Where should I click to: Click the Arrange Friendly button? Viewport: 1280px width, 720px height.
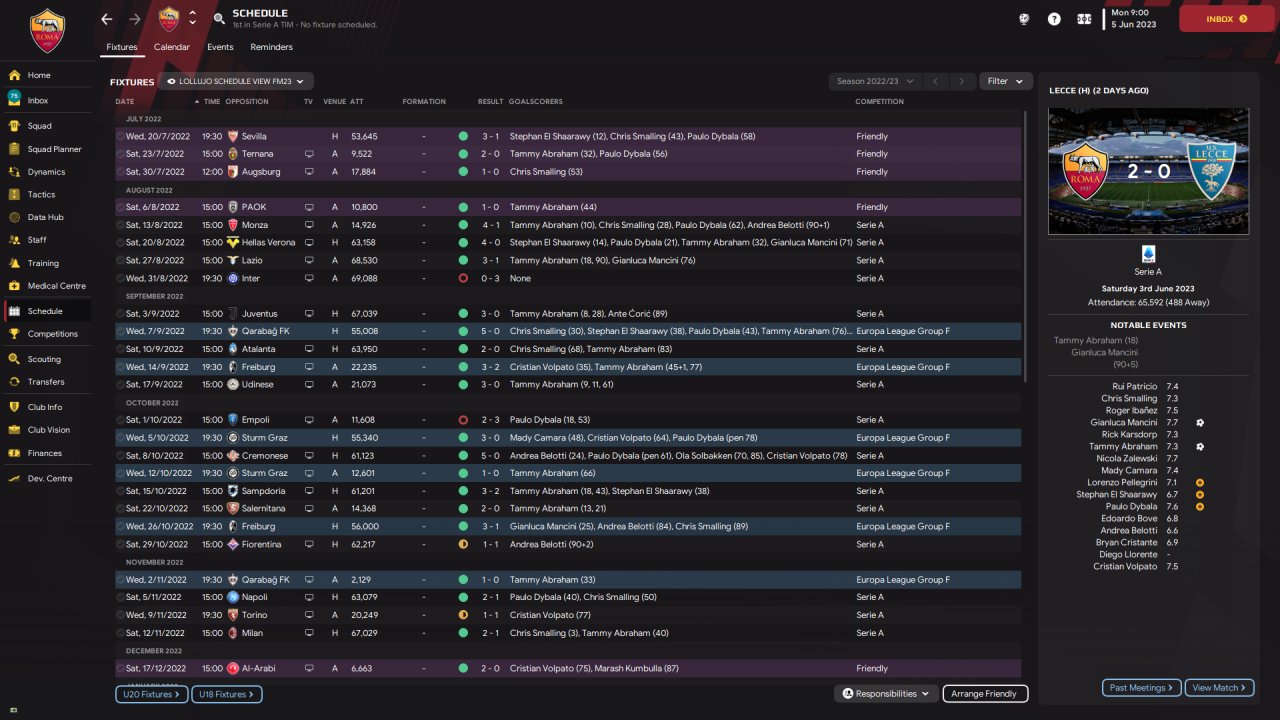click(x=984, y=693)
